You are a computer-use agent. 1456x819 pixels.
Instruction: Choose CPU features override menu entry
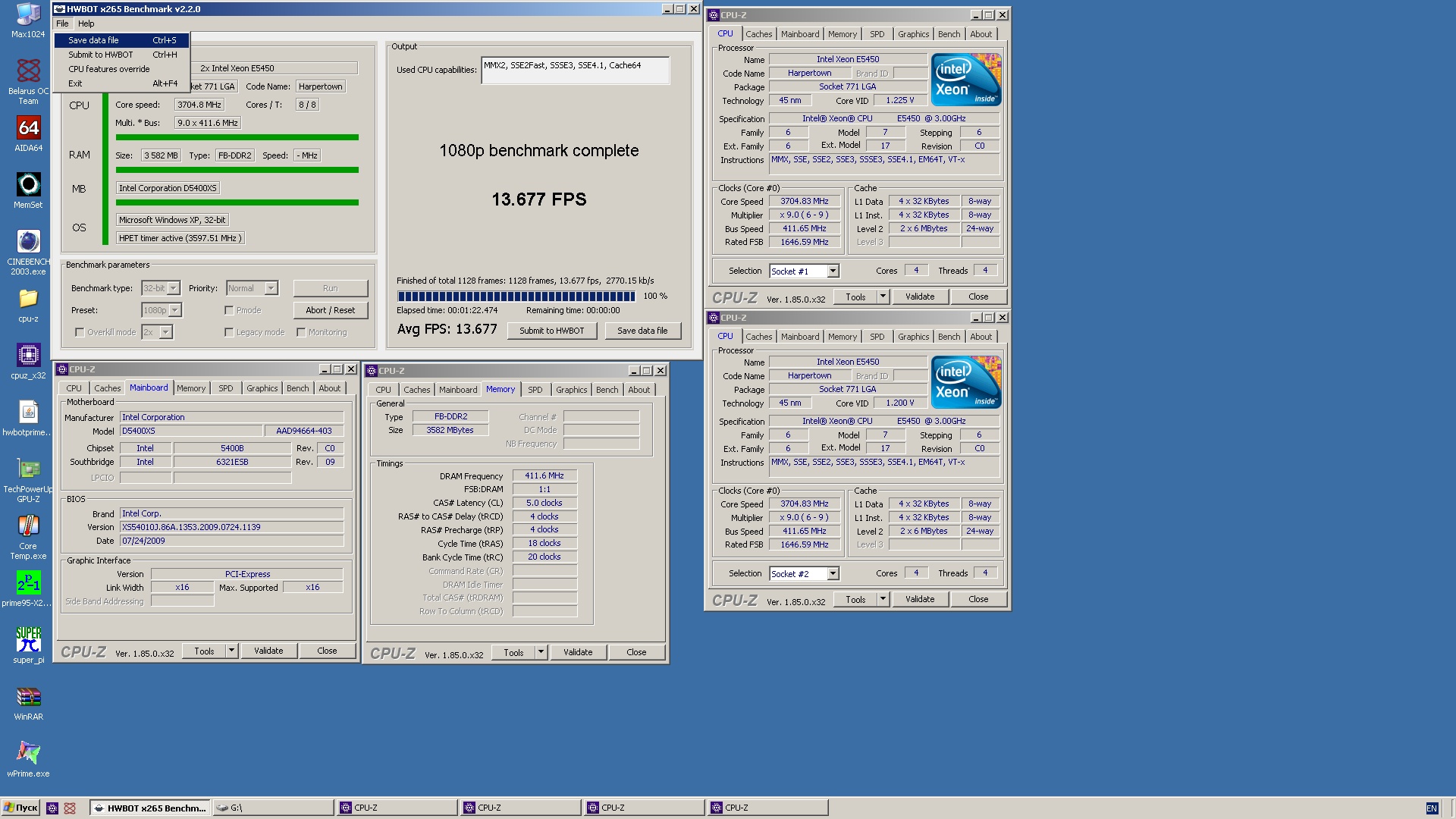point(121,69)
